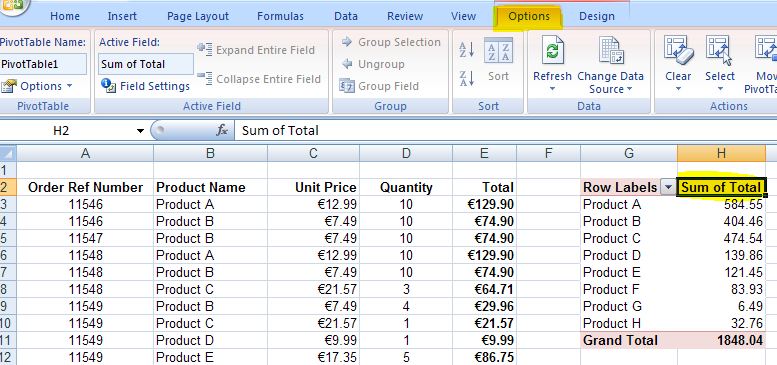Image resolution: width=777 pixels, height=365 pixels.
Task: Click the Quantity header cell
Action: point(406,187)
